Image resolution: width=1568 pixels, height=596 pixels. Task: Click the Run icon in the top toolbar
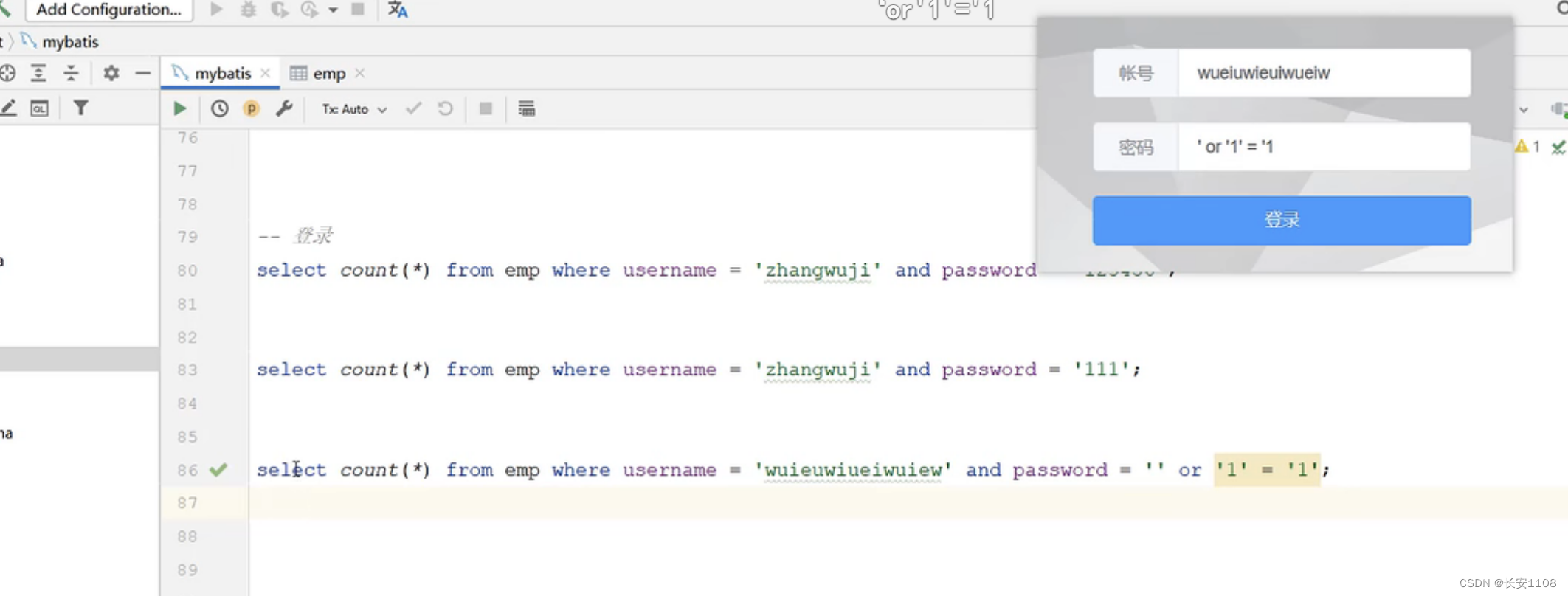(216, 10)
